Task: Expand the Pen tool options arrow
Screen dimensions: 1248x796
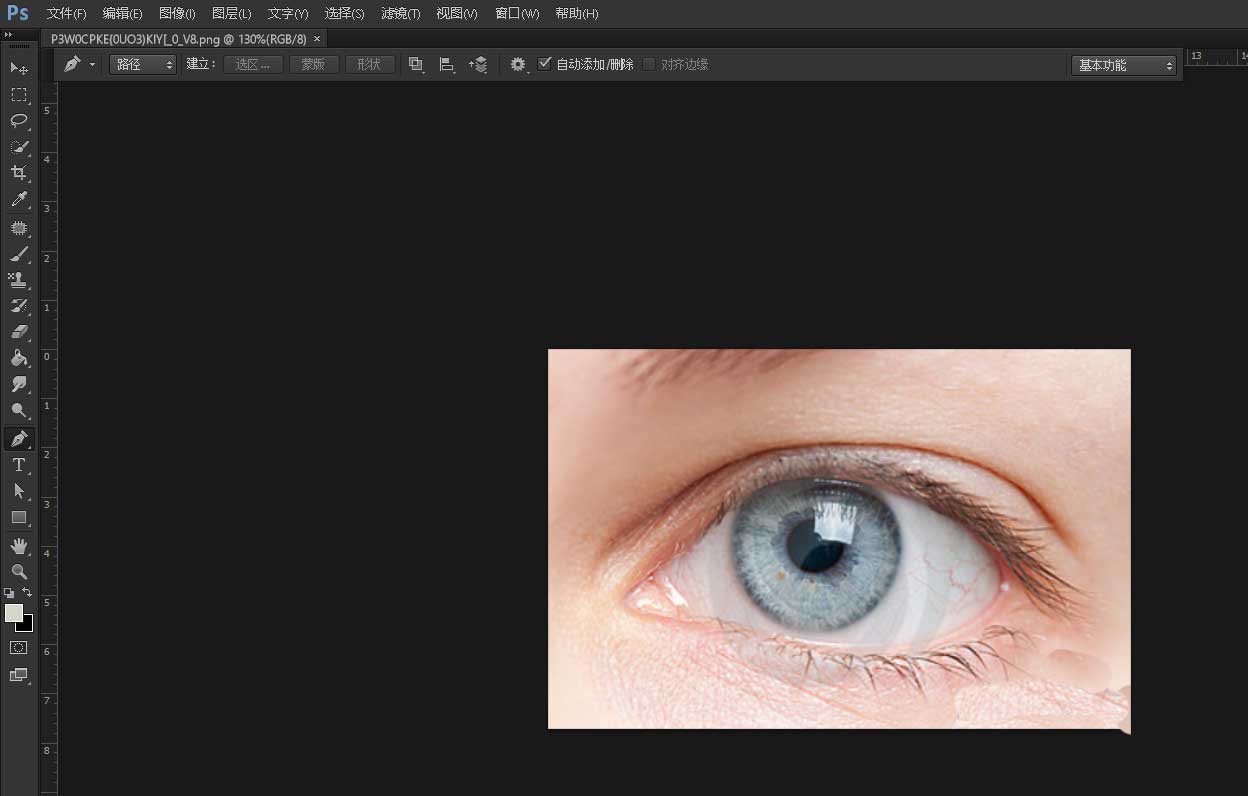Action: 93,63
